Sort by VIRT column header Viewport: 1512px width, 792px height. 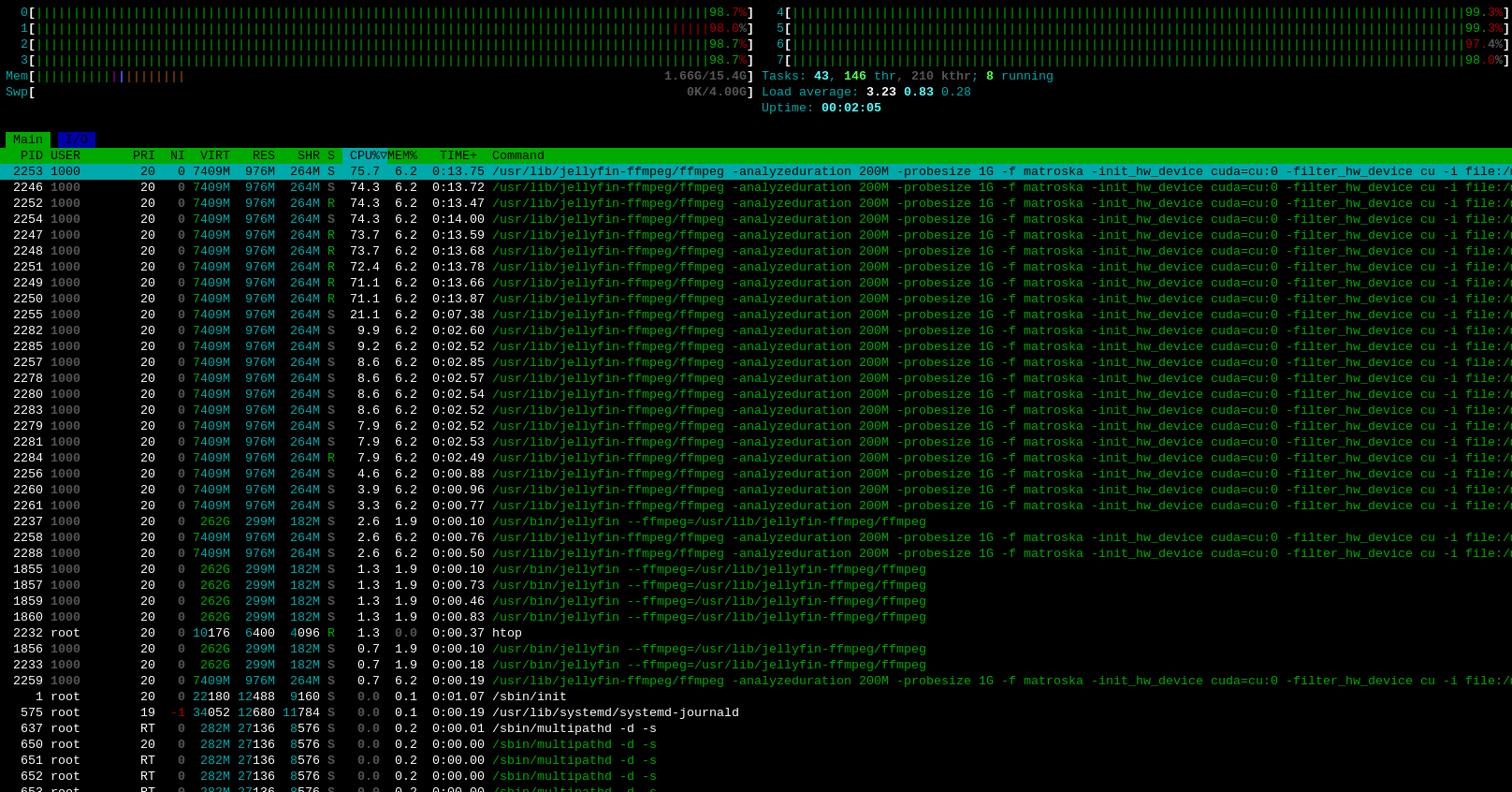(214, 155)
